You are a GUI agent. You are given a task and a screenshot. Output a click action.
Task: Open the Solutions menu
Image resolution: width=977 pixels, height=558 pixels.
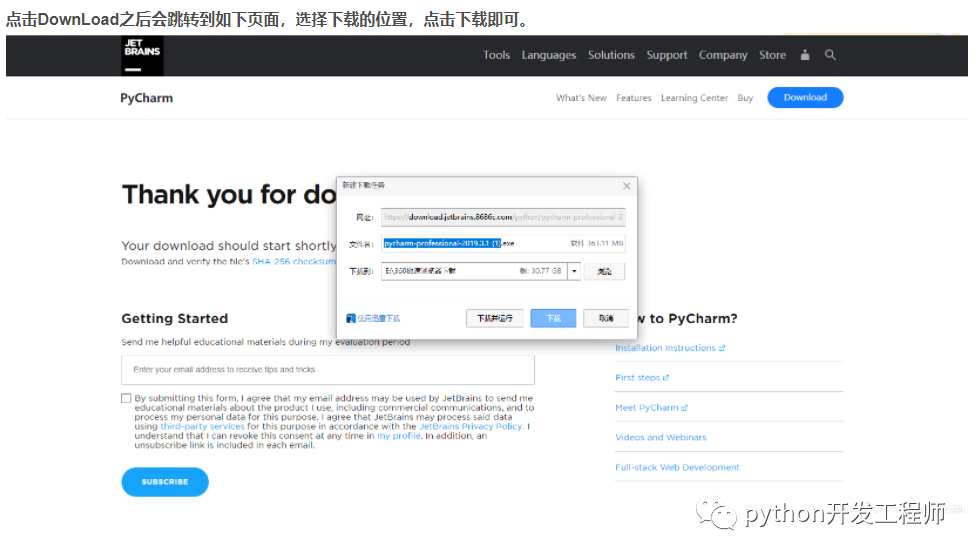(x=611, y=55)
